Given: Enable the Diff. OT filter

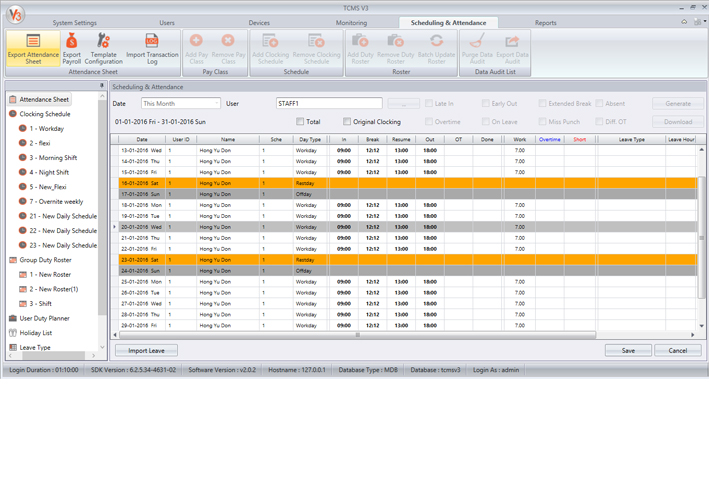Looking at the screenshot, I should tap(599, 121).
